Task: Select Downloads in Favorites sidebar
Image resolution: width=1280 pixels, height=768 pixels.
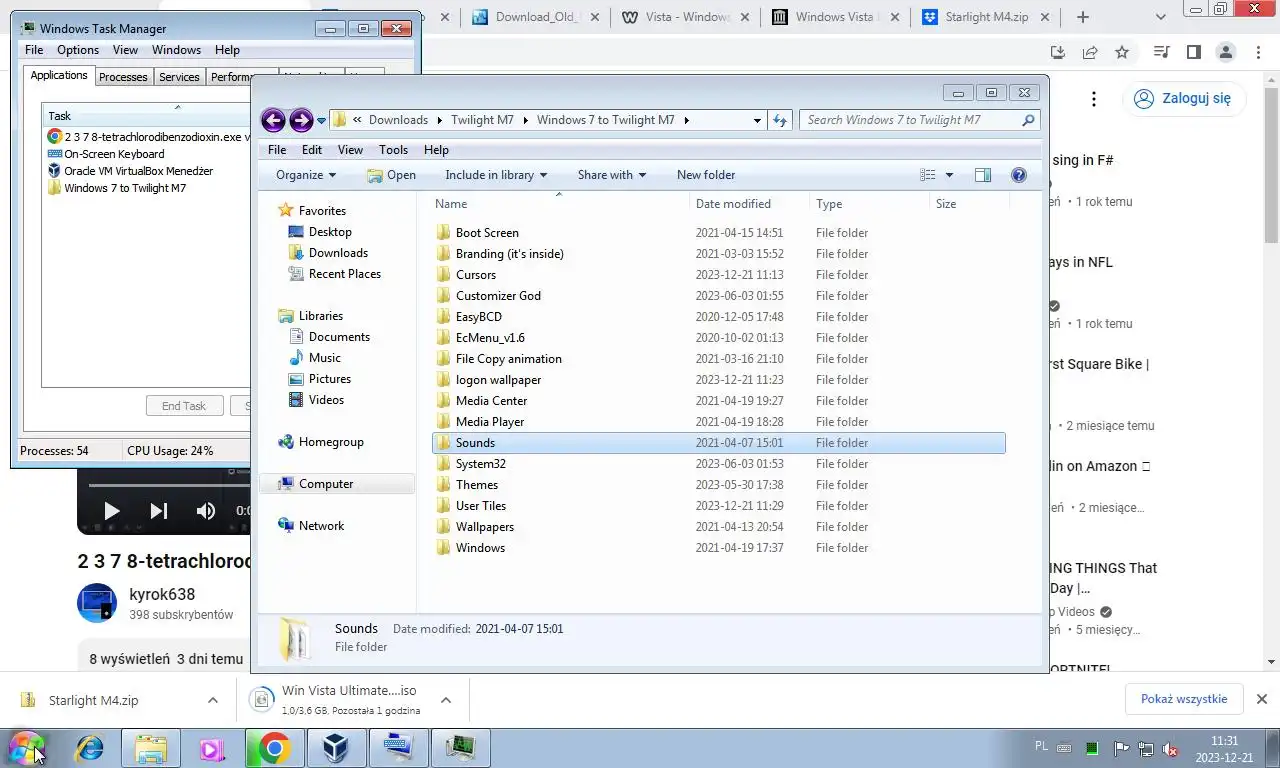Action: point(338,253)
